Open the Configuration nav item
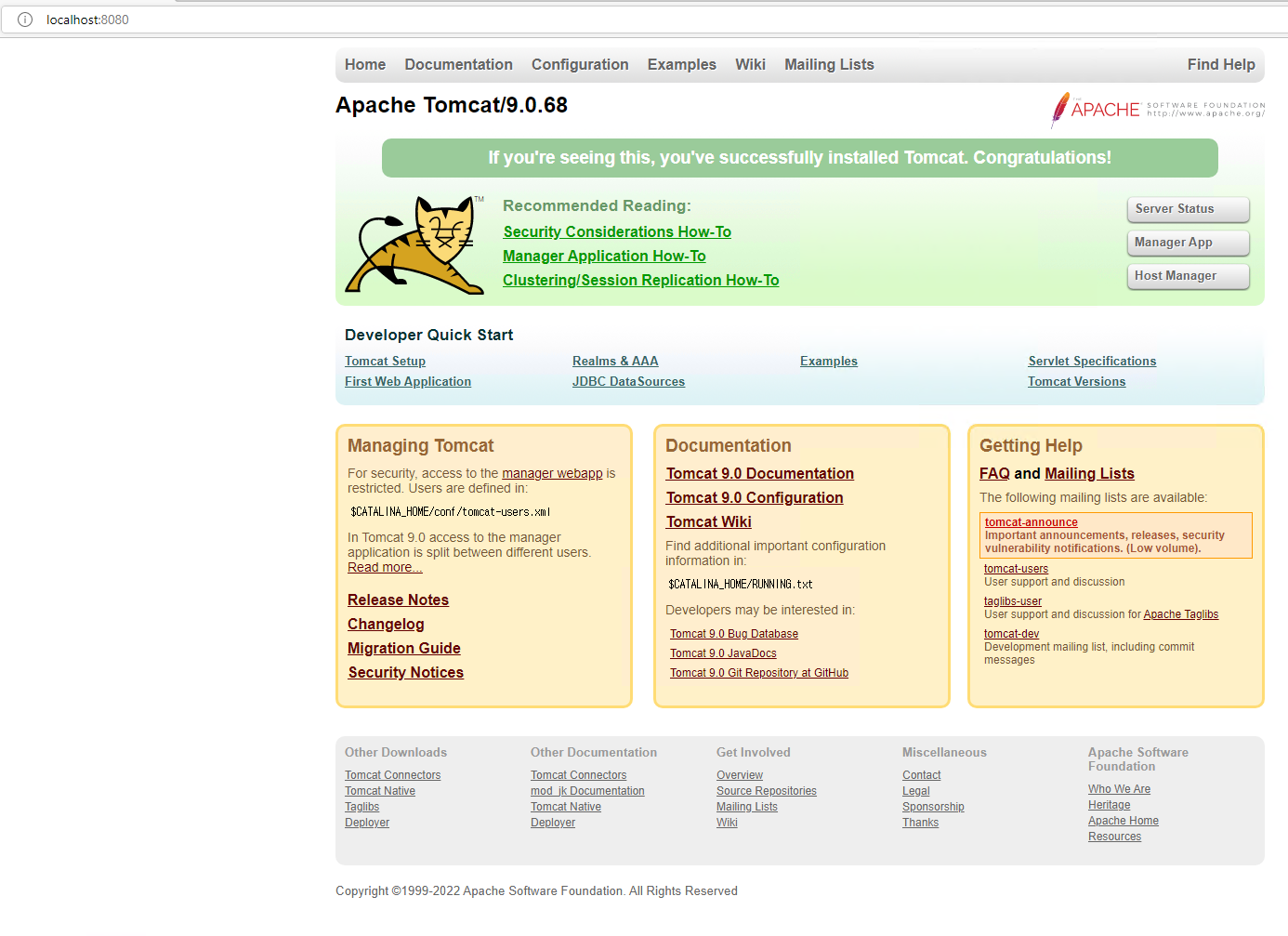Image resolution: width=1288 pixels, height=936 pixels. click(x=580, y=64)
